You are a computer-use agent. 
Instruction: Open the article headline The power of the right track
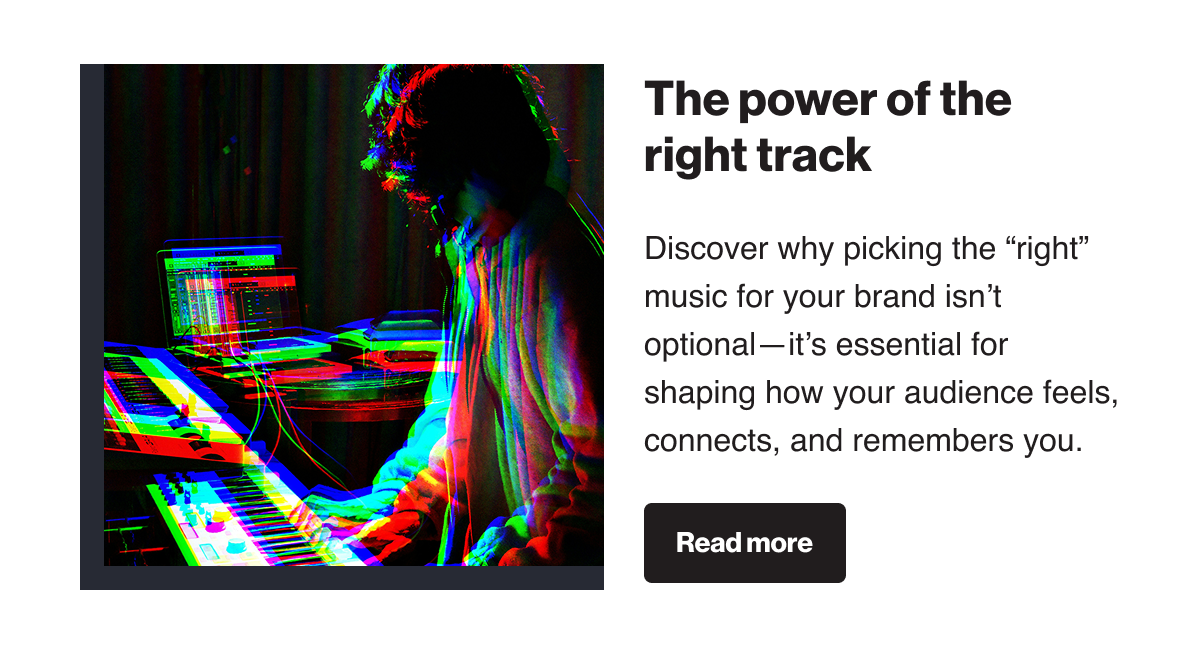[x=828, y=127]
